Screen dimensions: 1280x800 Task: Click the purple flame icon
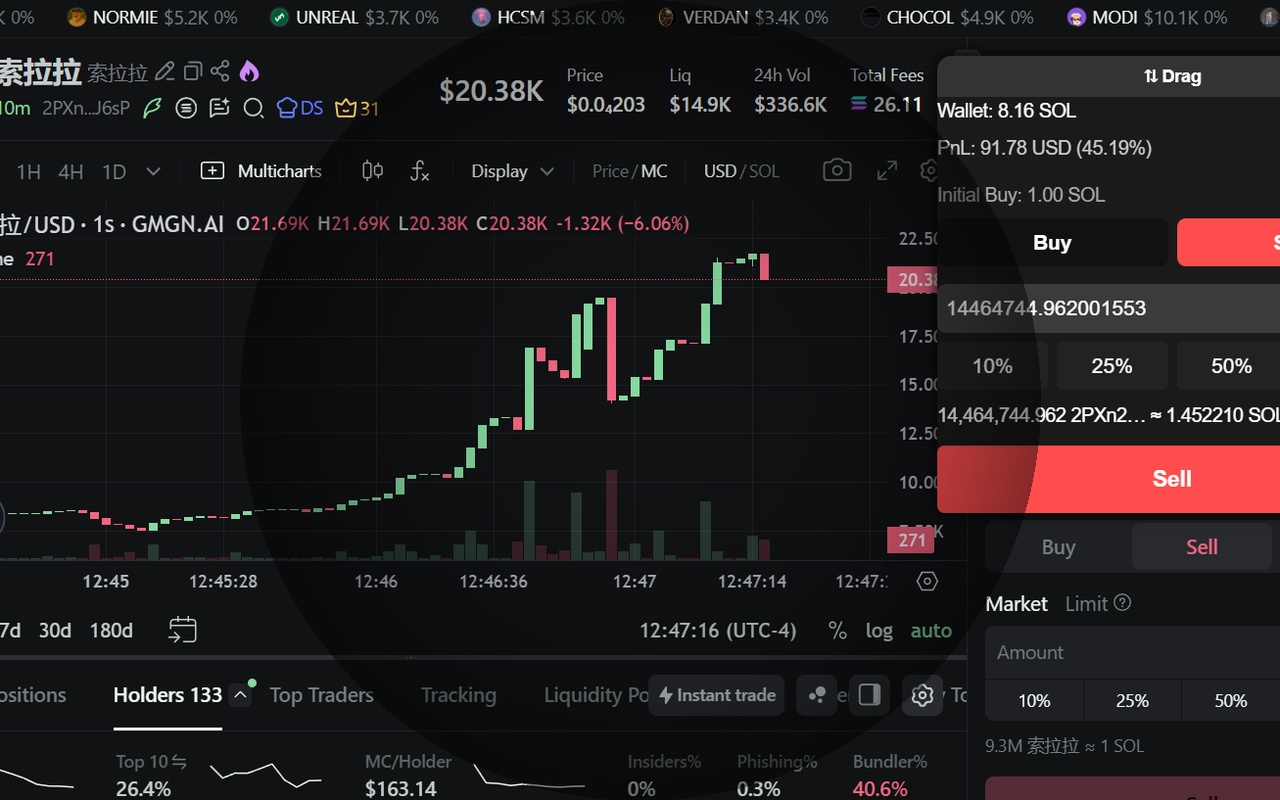(249, 71)
